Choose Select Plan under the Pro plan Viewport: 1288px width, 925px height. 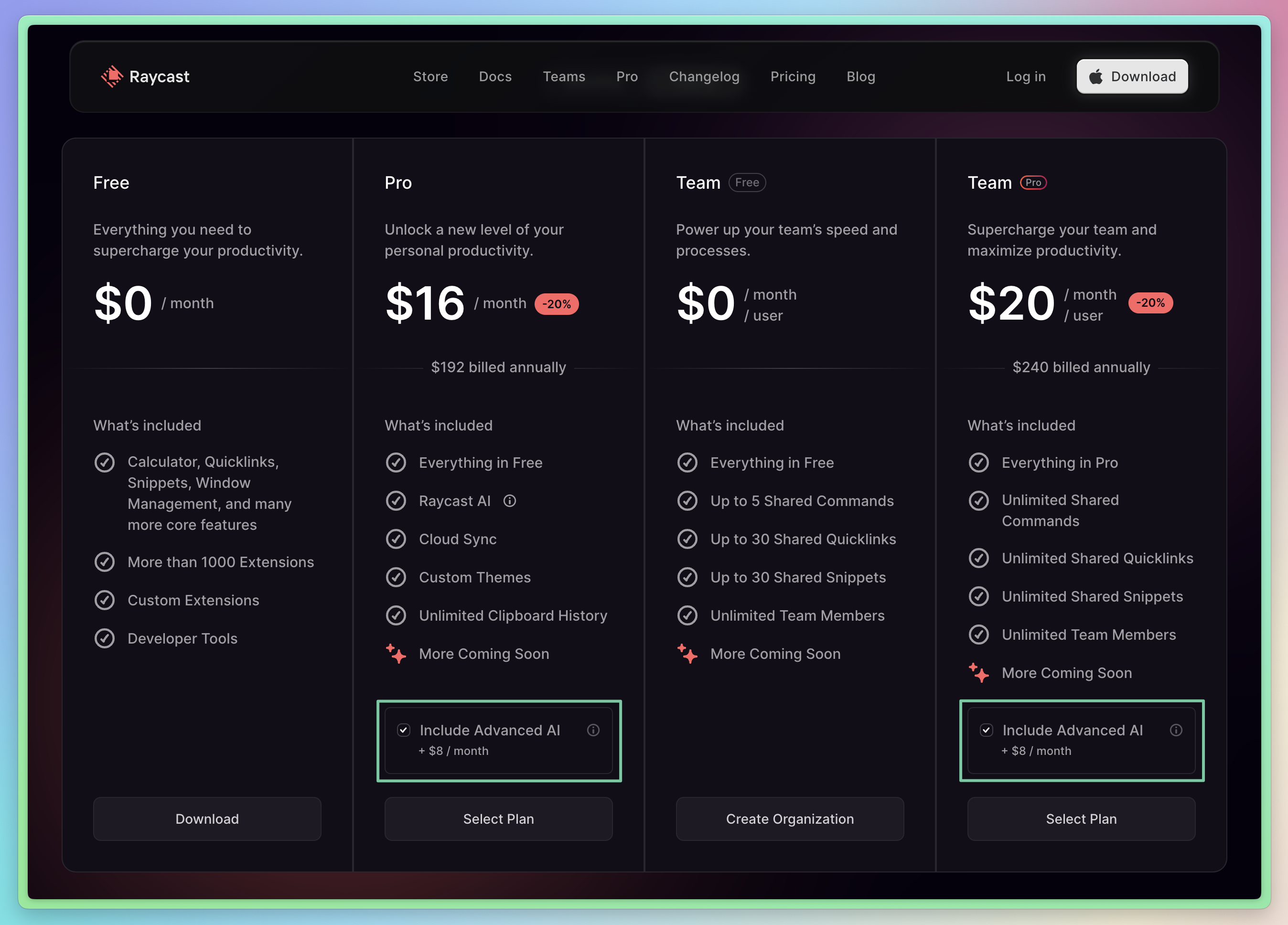499,819
